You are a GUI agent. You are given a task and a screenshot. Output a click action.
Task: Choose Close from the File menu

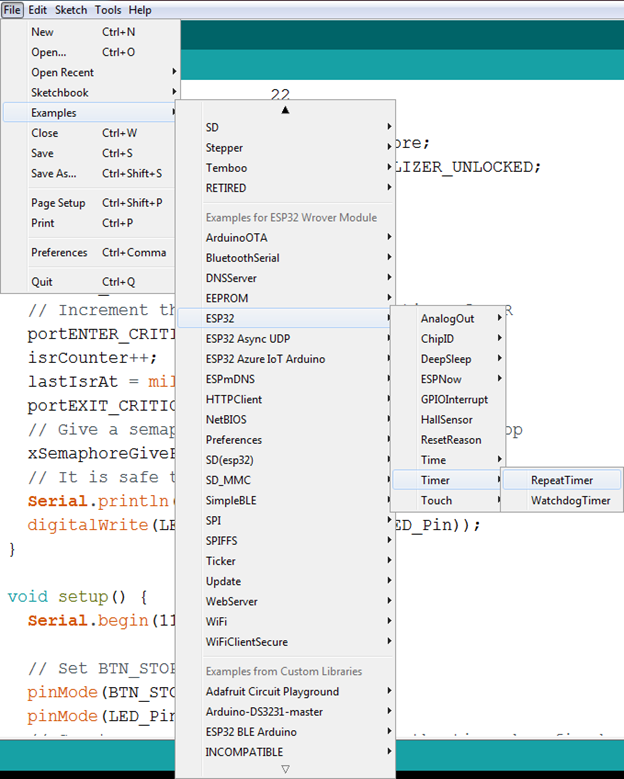[90, 133]
